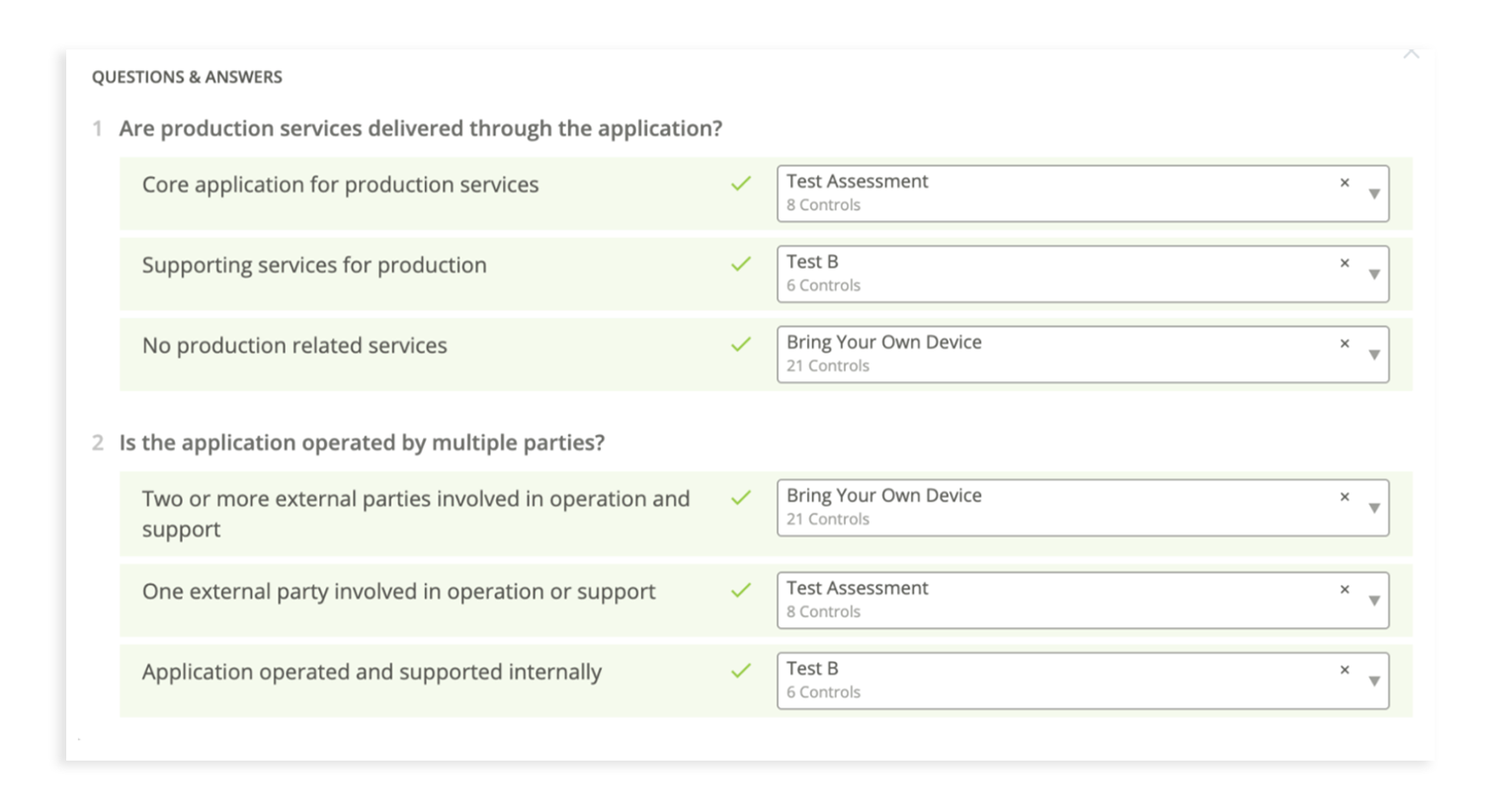Clear Test Assessment from Core application row
This screenshot has height=812, width=1494.
click(x=1344, y=183)
